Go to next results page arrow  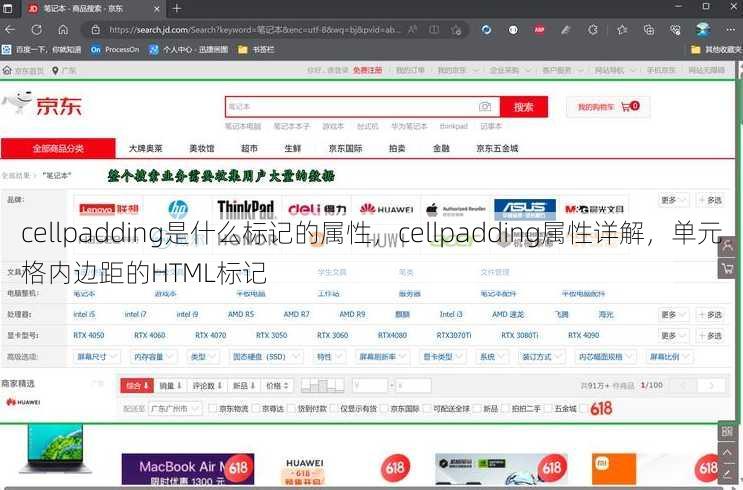(x=711, y=386)
